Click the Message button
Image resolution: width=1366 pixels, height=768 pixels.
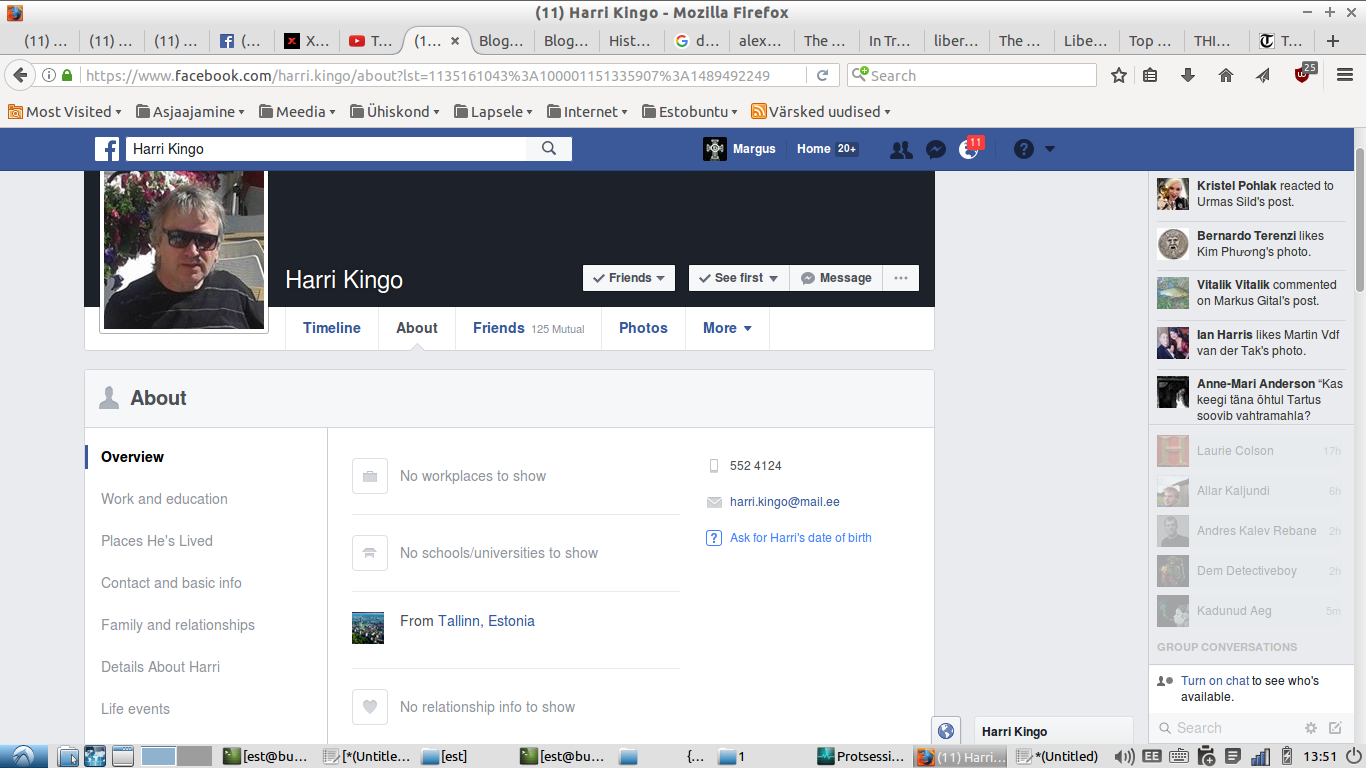tap(836, 278)
